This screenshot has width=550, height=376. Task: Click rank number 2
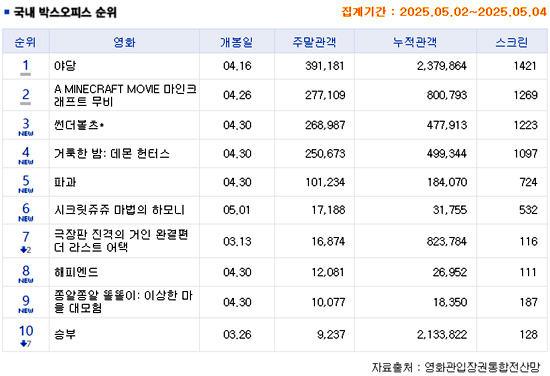[x=26, y=94]
